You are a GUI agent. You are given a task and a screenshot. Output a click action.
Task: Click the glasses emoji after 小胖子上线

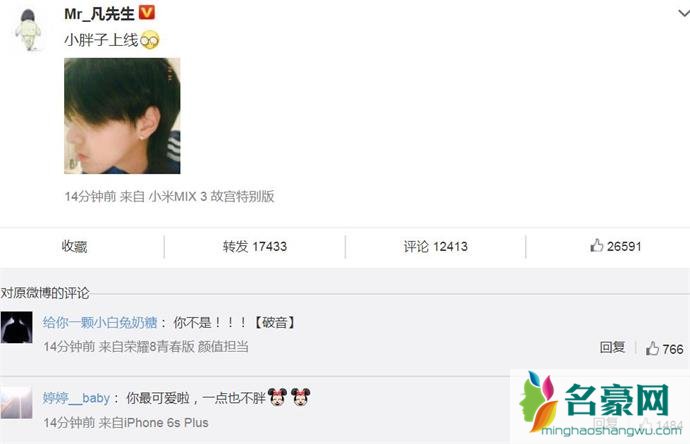coord(150,40)
